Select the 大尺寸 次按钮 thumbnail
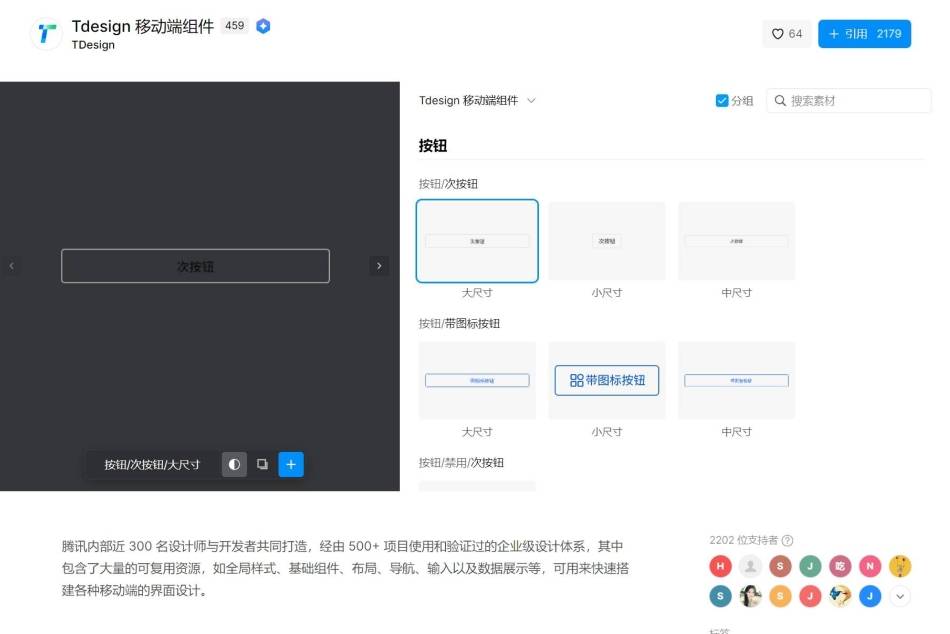 [x=477, y=240]
